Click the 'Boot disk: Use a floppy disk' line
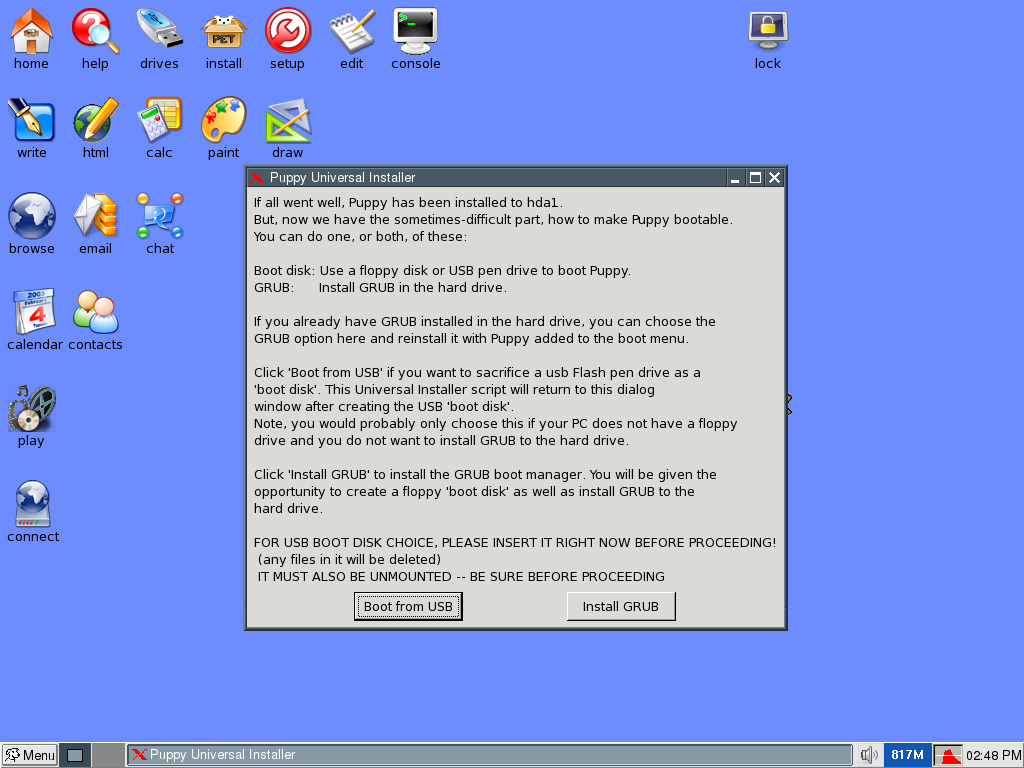 pos(442,270)
